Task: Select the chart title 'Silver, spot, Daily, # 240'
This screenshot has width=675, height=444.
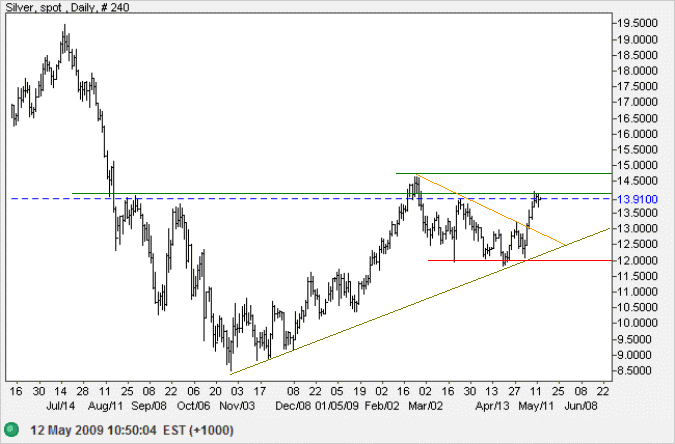Action: click(x=67, y=7)
